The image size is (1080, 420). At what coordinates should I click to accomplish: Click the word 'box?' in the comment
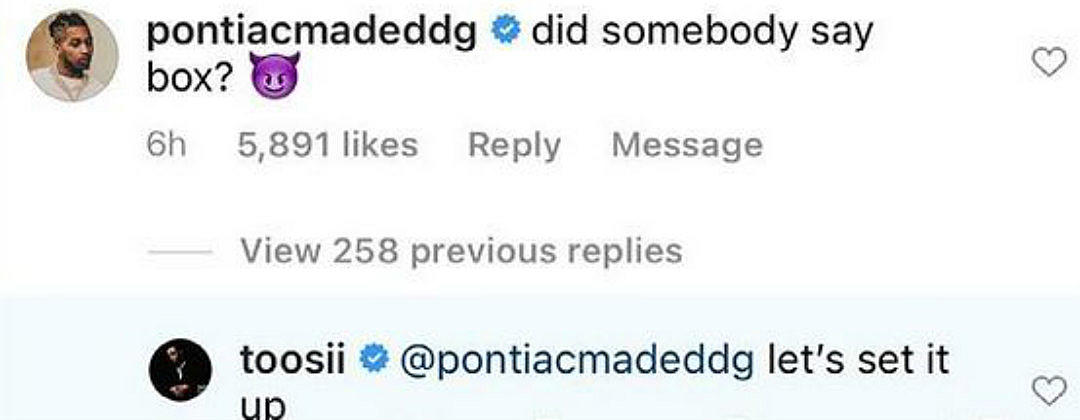(189, 82)
